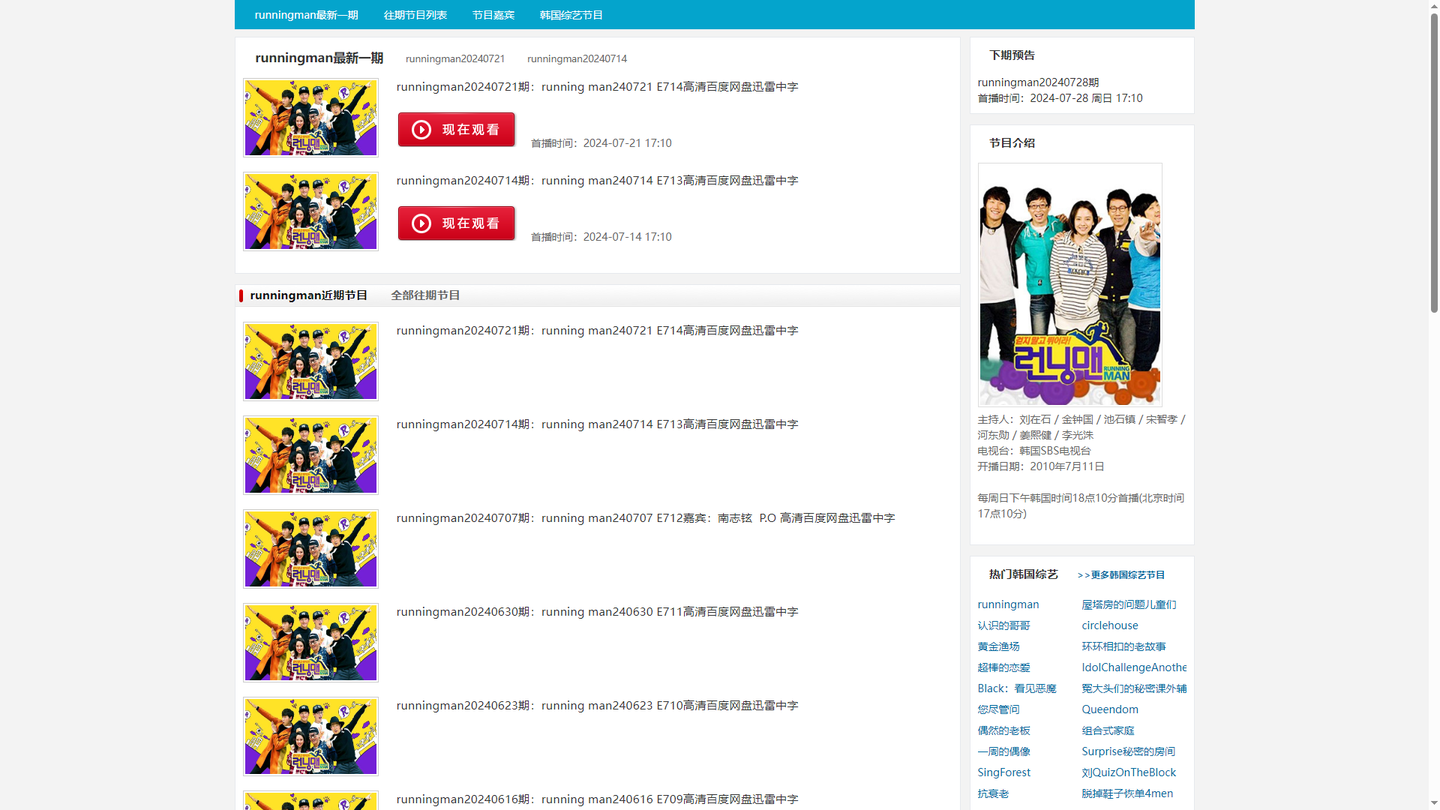Open 黄金渔场 show link
1440x810 pixels.
click(999, 647)
